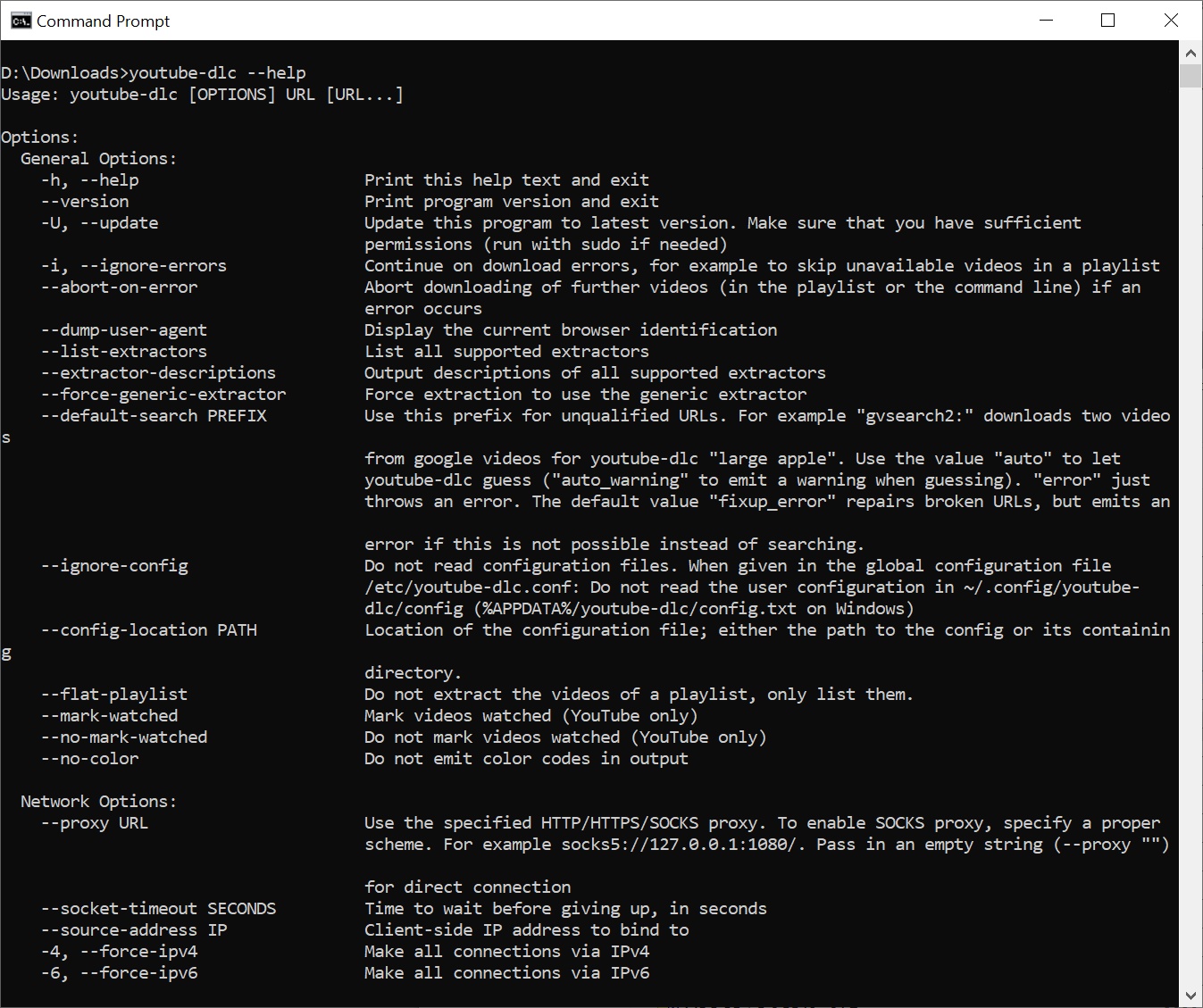Viewport: 1203px width, 1008px height.
Task: Click 'error if this is not possible' line
Action: (614, 545)
